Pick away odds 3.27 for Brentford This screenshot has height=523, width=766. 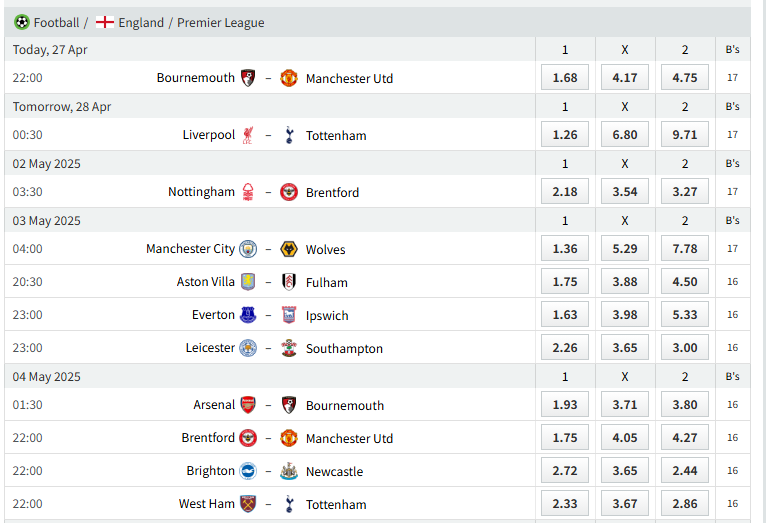685,192
